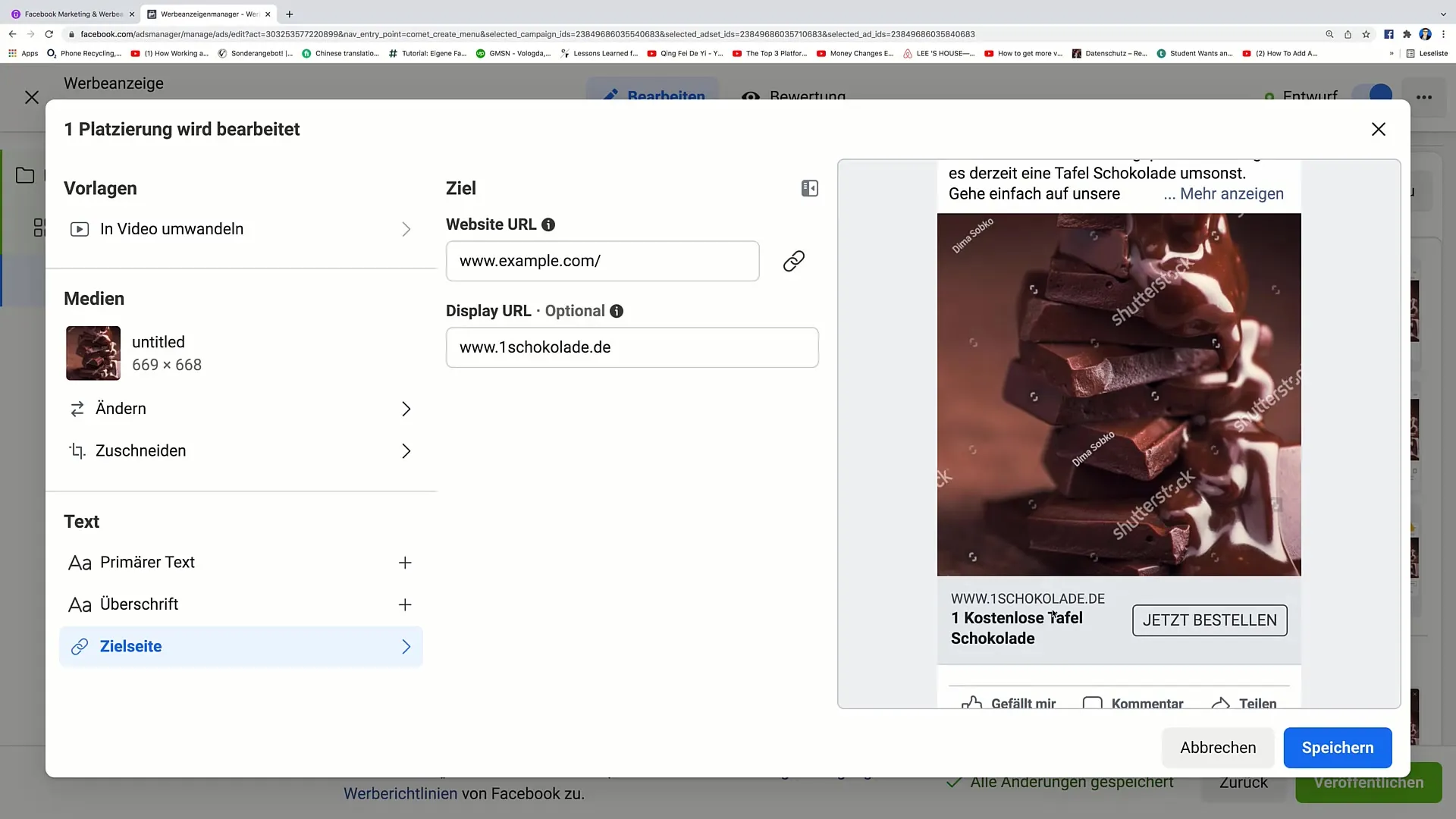Bookmark this page with the star icon
Image resolution: width=1456 pixels, height=819 pixels.
tap(1366, 34)
